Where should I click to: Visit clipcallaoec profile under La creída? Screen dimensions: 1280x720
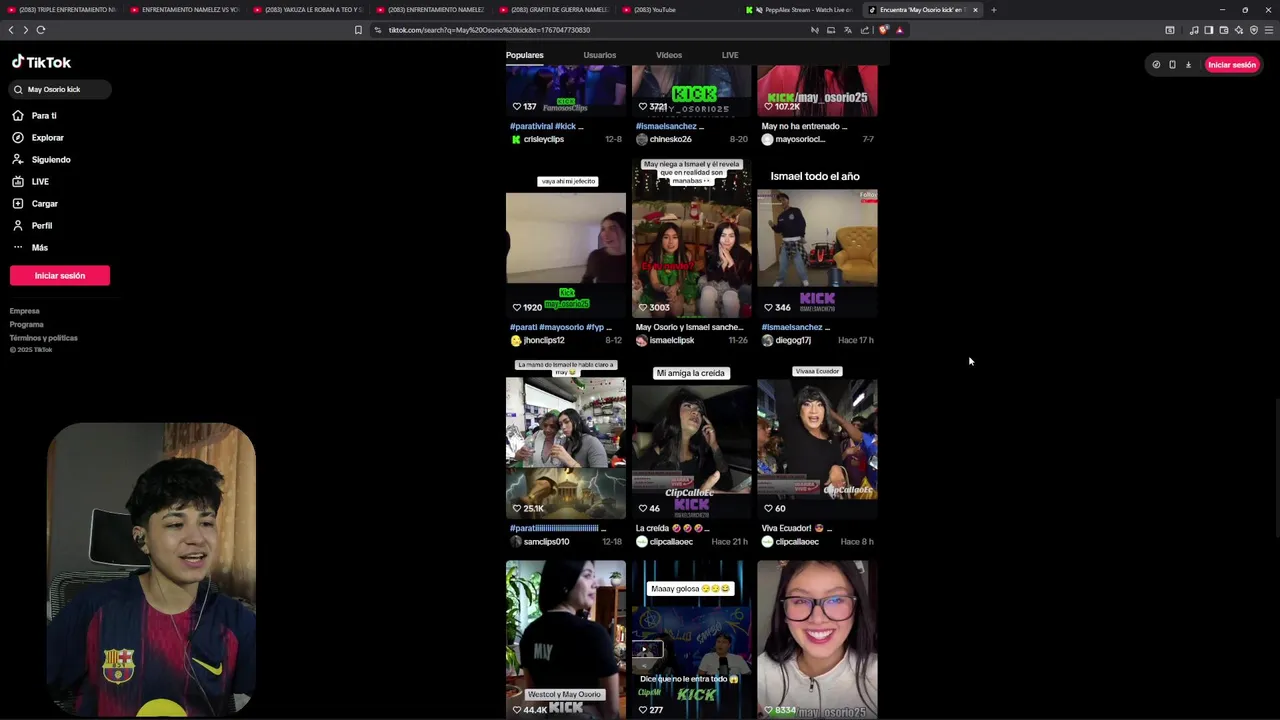tap(671, 542)
